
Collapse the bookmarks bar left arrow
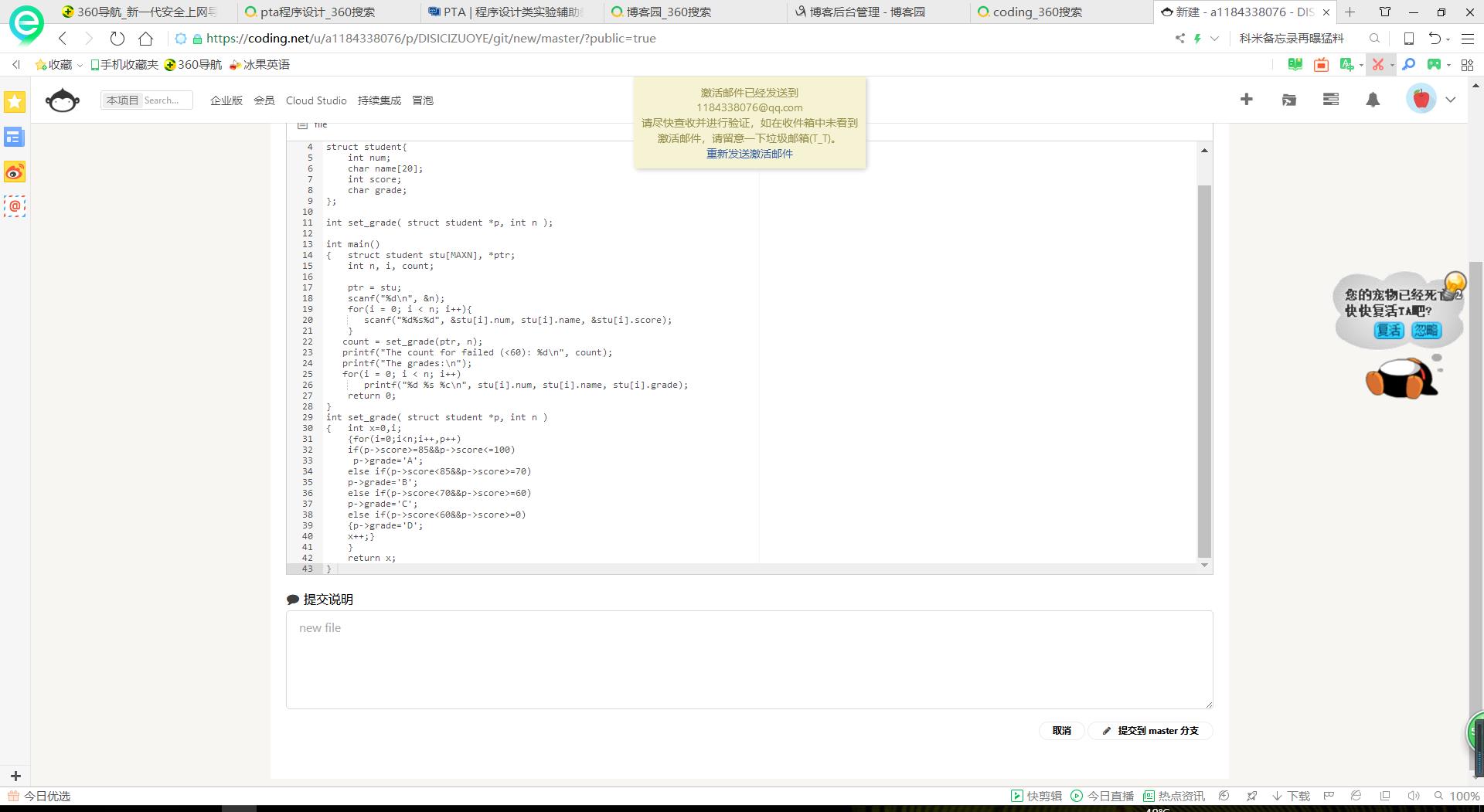click(16, 65)
